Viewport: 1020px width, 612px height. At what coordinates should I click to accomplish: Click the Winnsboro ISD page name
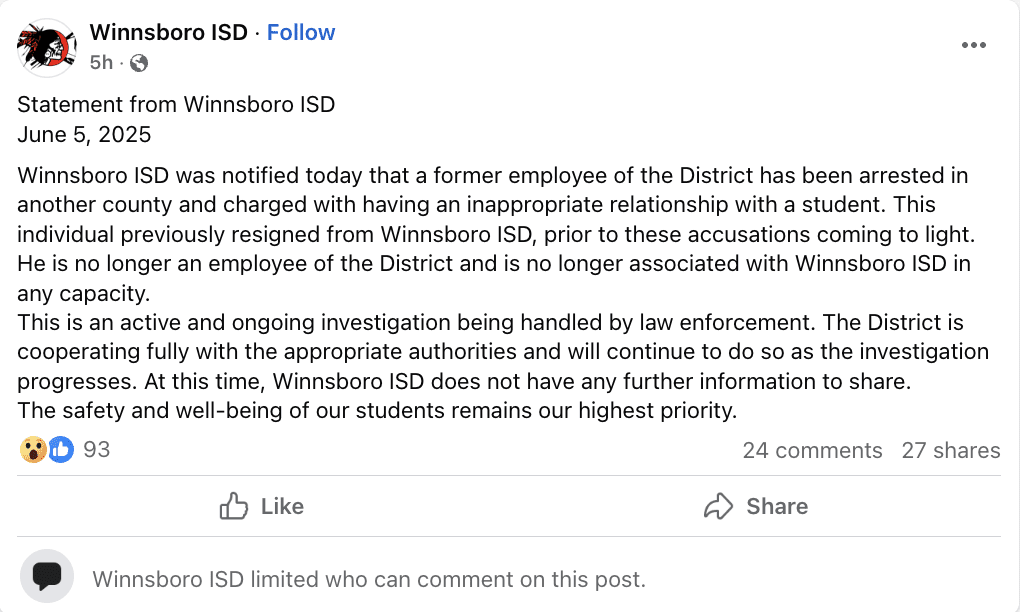[x=168, y=33]
